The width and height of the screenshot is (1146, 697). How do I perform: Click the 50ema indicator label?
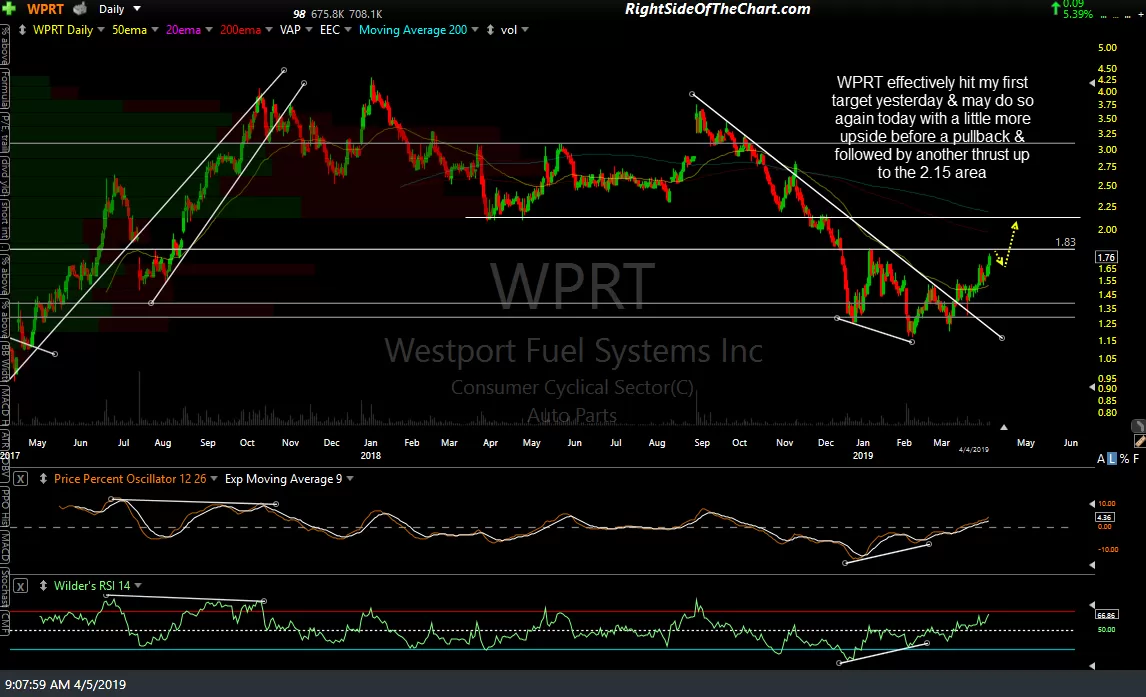pos(129,30)
